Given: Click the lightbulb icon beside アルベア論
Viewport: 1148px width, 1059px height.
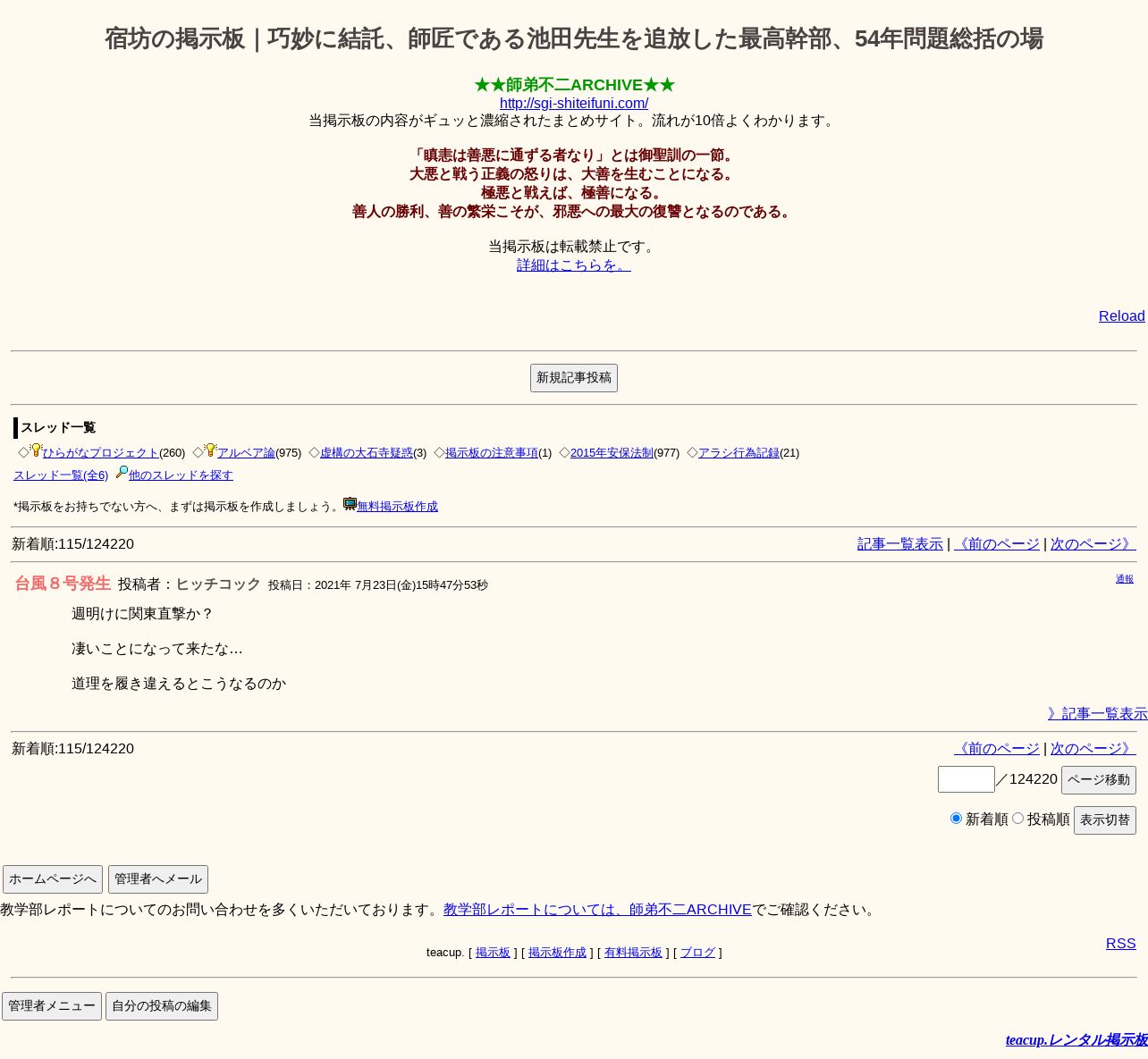Looking at the screenshot, I should pyautogui.click(x=210, y=450).
